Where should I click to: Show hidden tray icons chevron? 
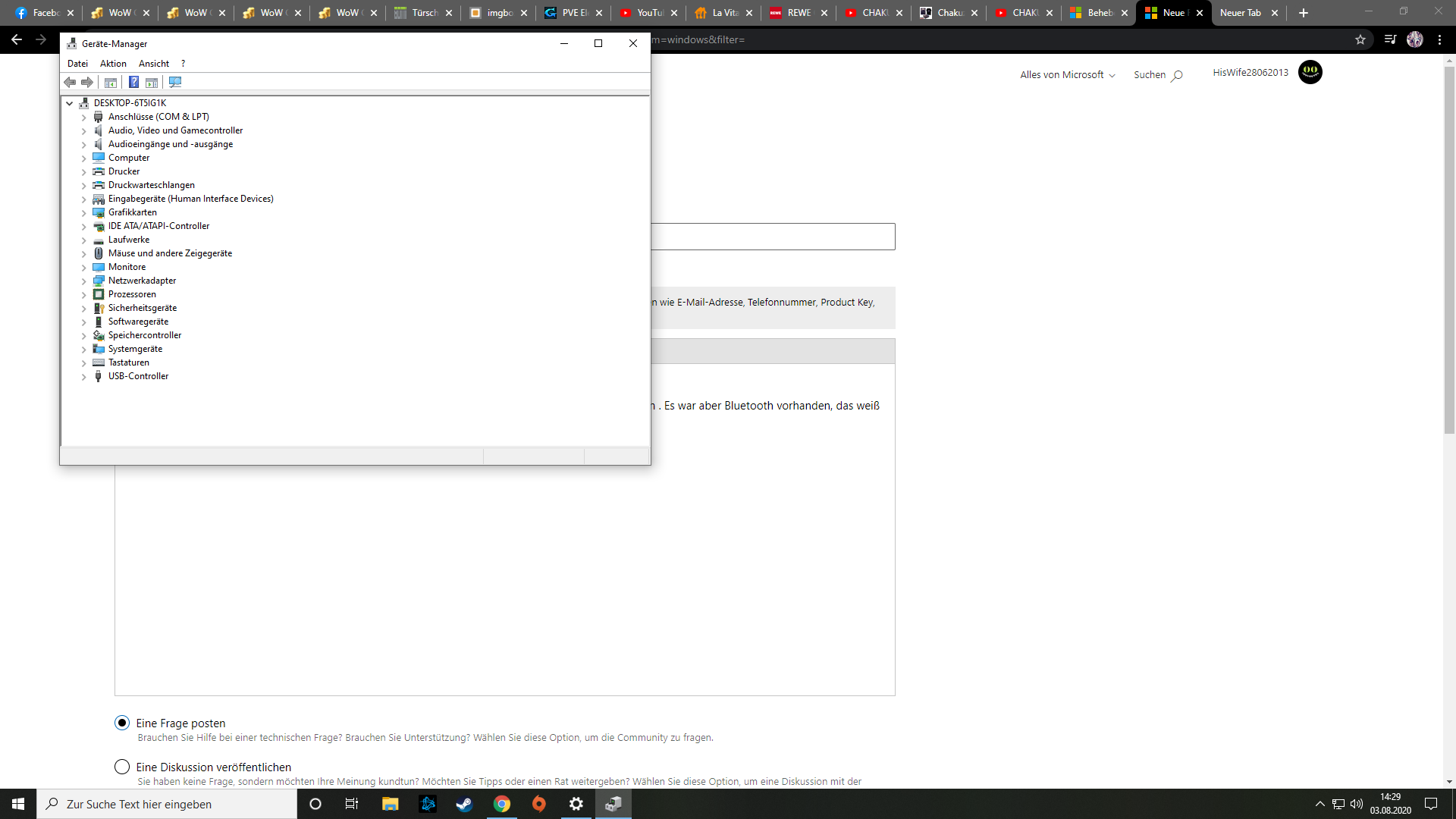point(1320,804)
